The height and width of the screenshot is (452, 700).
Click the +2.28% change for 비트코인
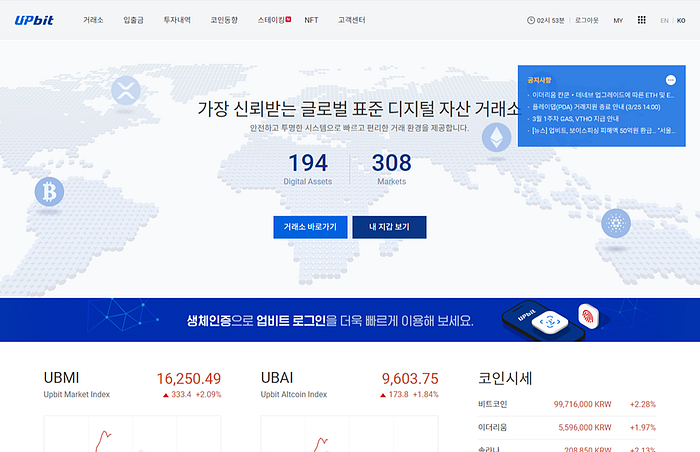click(x=643, y=404)
